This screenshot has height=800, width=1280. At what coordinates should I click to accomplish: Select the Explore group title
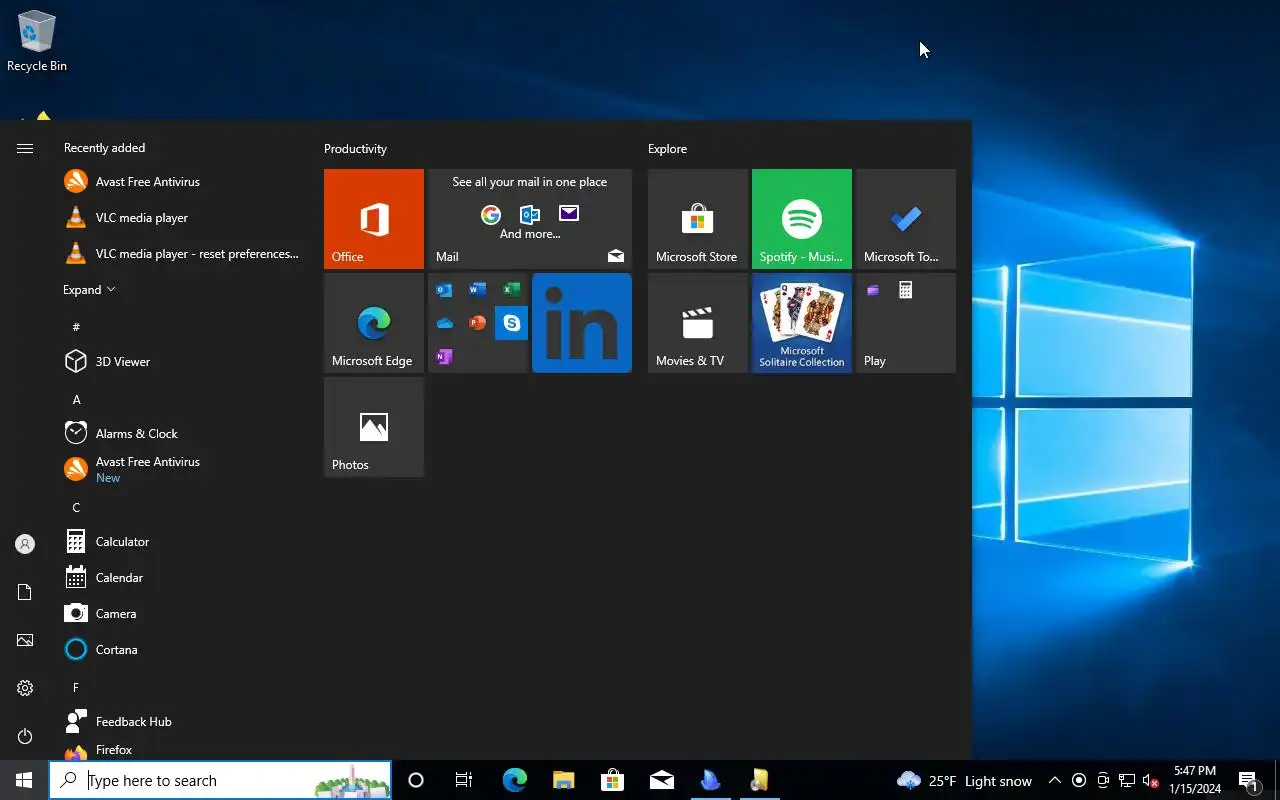[667, 149]
